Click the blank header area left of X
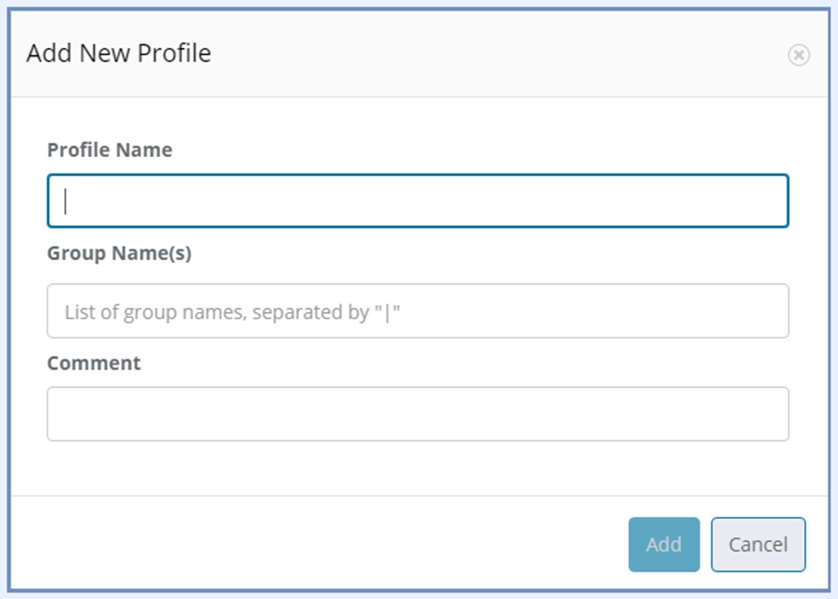838x599 pixels. tap(700, 54)
